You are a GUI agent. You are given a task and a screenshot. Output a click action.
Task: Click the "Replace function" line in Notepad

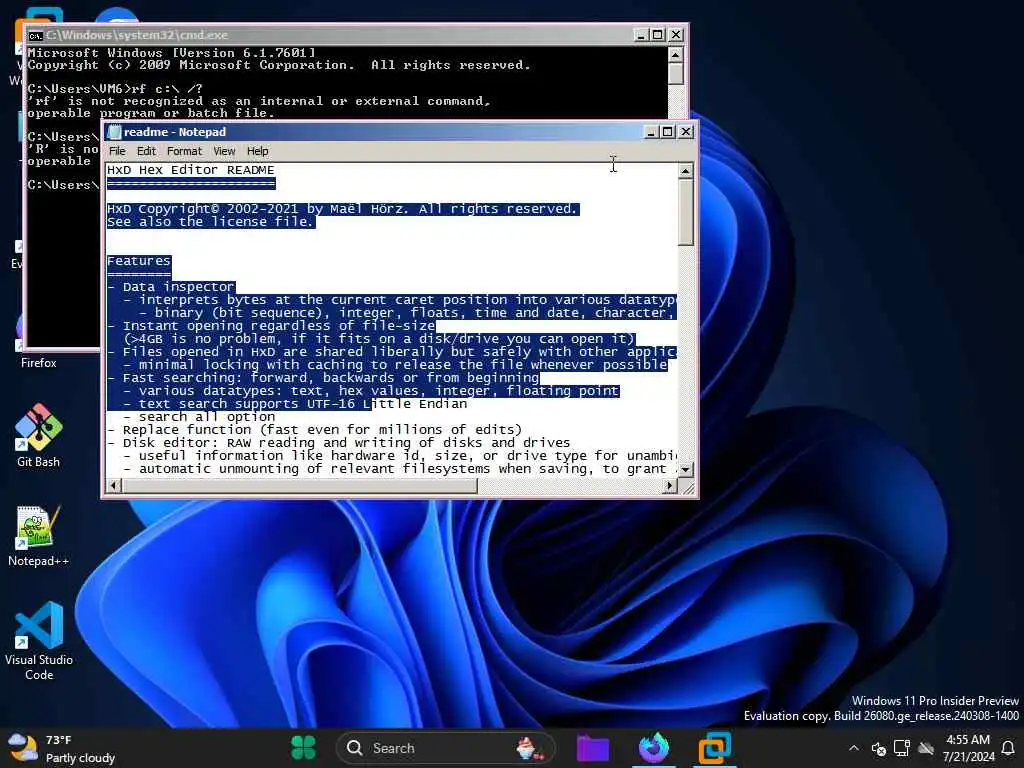point(315,430)
